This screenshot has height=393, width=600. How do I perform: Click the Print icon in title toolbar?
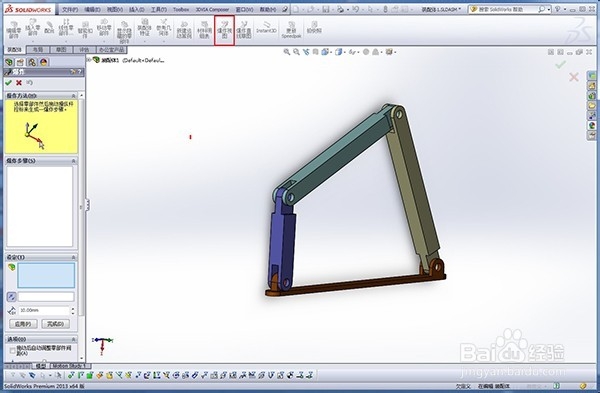point(340,9)
